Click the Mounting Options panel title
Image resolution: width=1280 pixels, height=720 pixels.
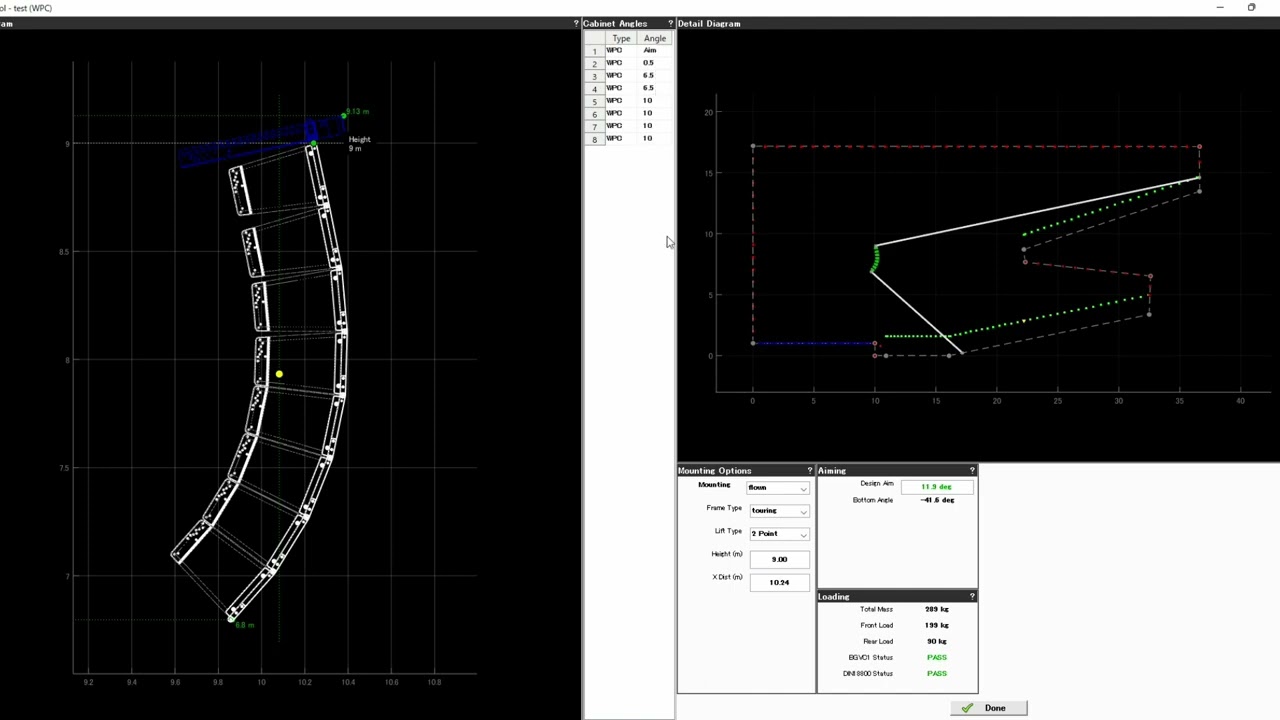click(715, 470)
